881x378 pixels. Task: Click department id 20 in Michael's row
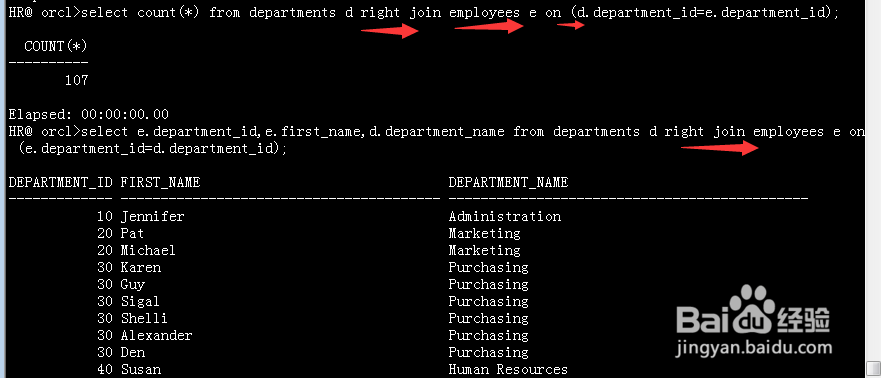pyautogui.click(x=105, y=250)
